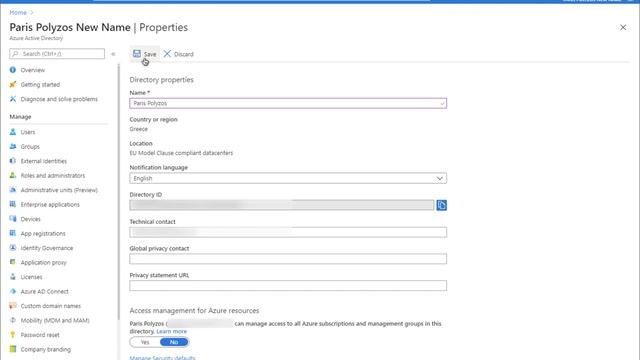Viewport: 640px width, 360px height.
Task: Open Roles and administrators page
Action: click(x=53, y=176)
